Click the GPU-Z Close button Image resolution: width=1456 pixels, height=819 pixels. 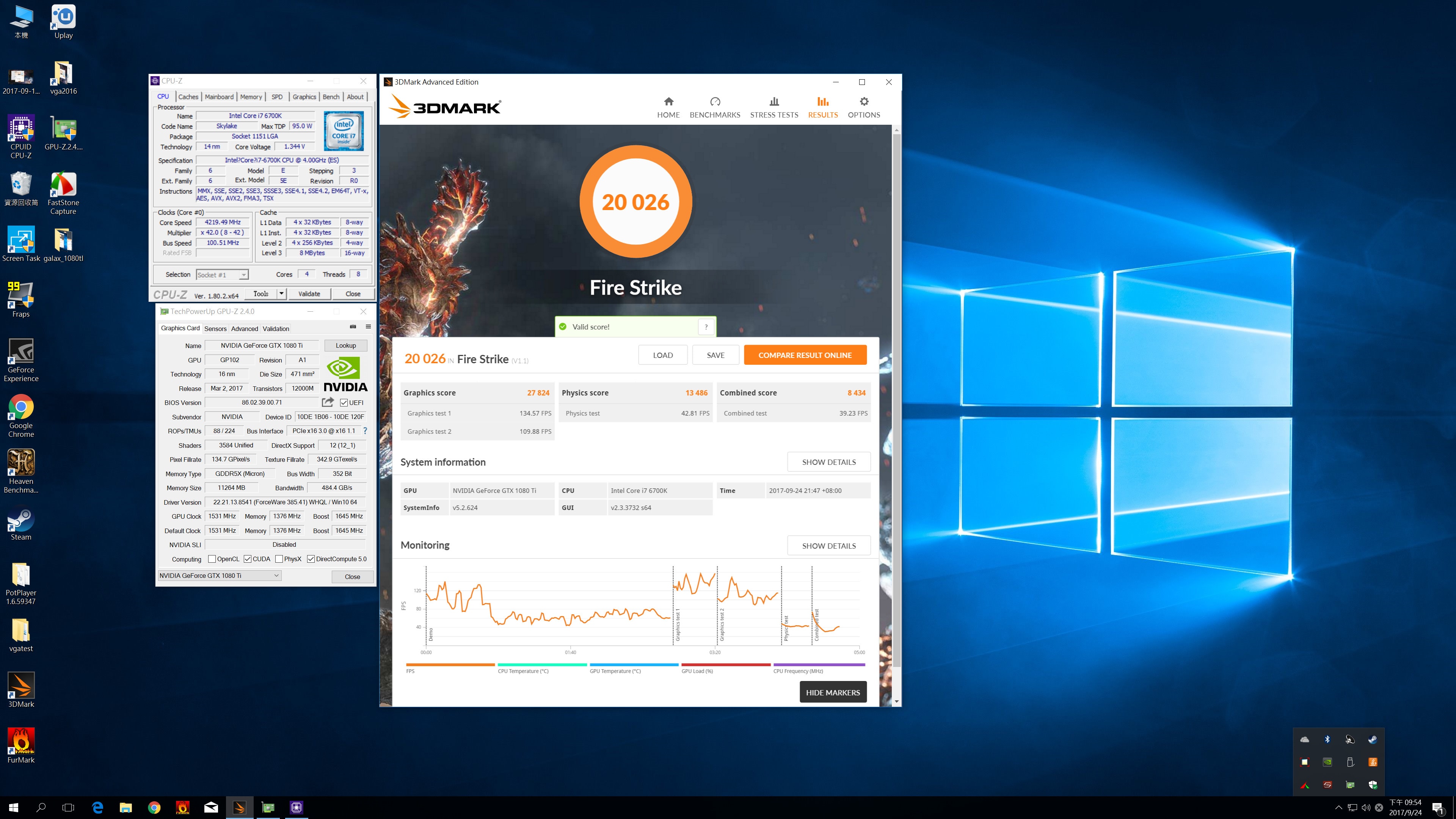[x=352, y=576]
